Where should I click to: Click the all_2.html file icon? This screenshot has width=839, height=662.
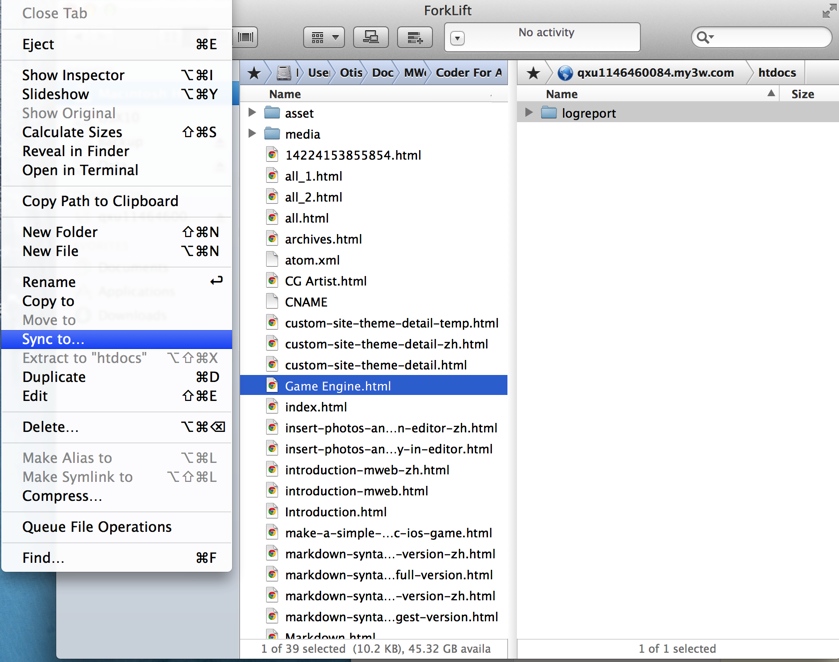272,197
